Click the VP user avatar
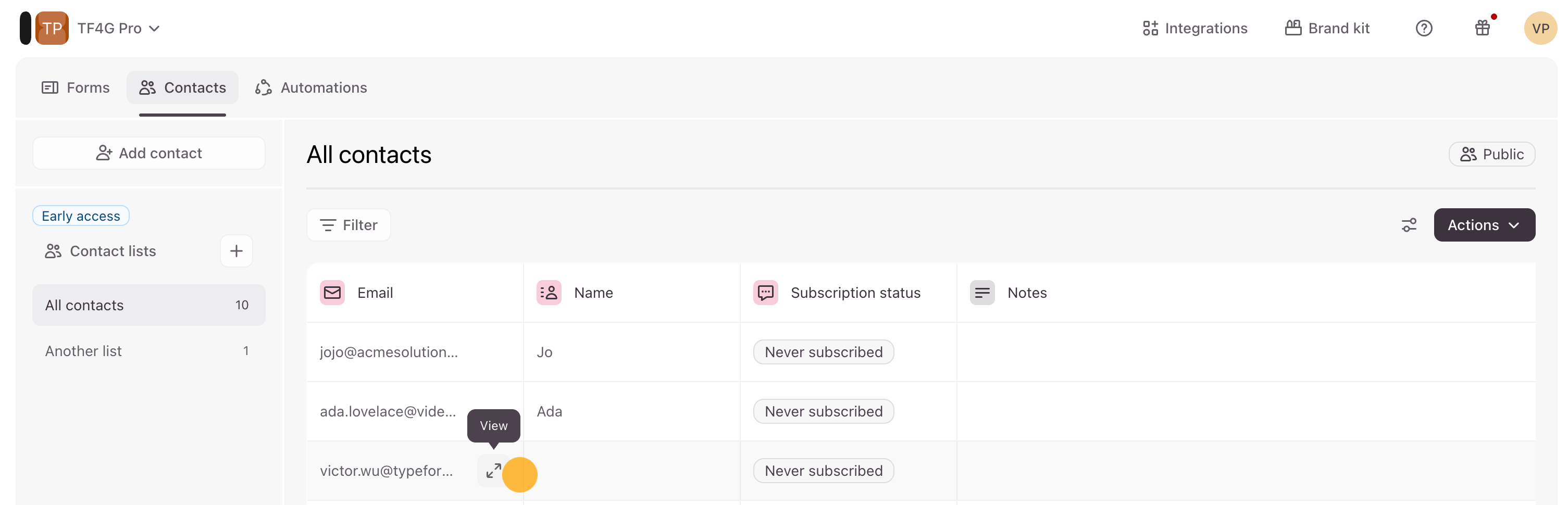 [1539, 29]
